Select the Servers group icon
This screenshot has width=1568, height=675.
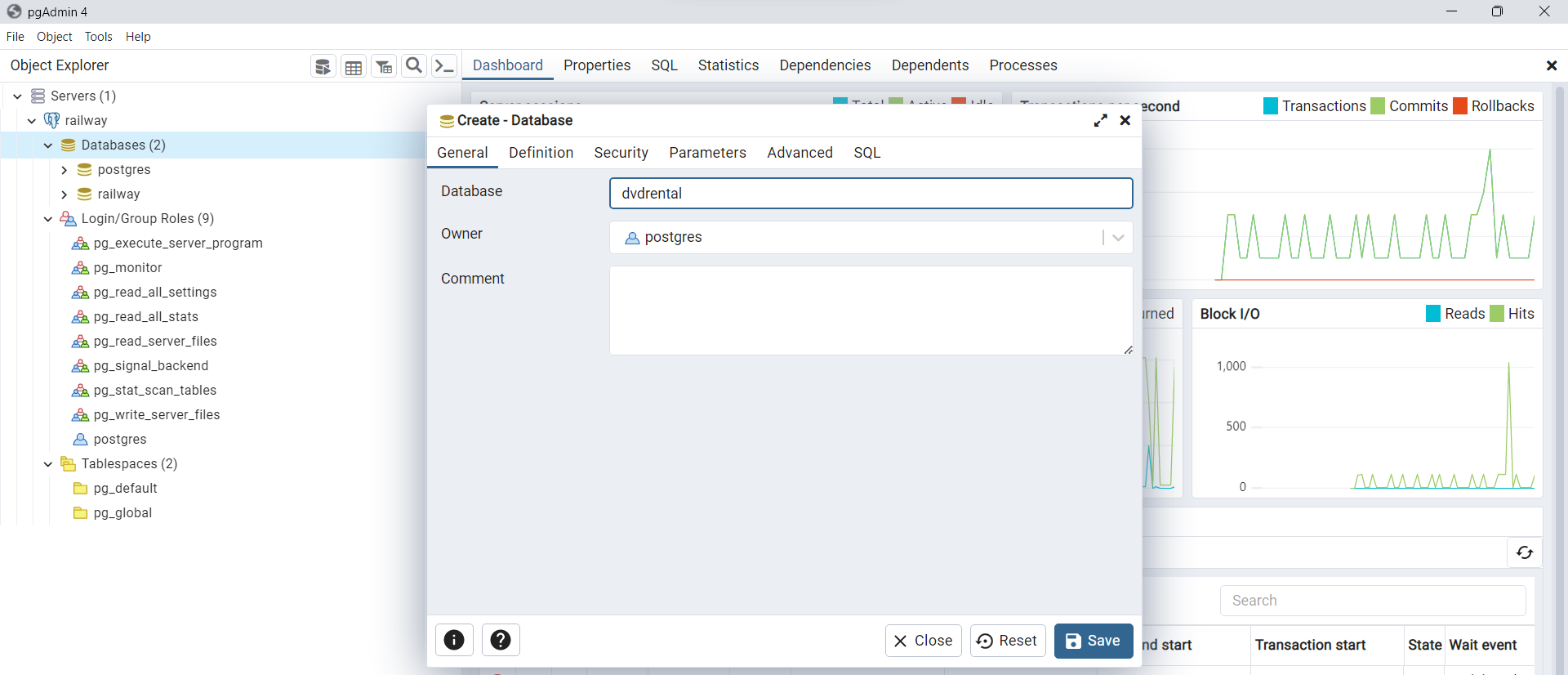coord(38,96)
